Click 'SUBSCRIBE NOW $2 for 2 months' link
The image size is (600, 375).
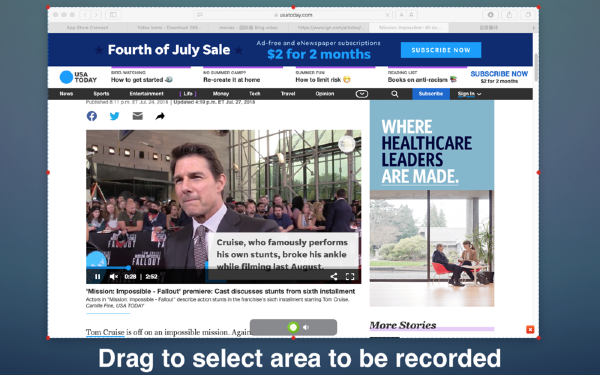pyautogui.click(x=499, y=77)
